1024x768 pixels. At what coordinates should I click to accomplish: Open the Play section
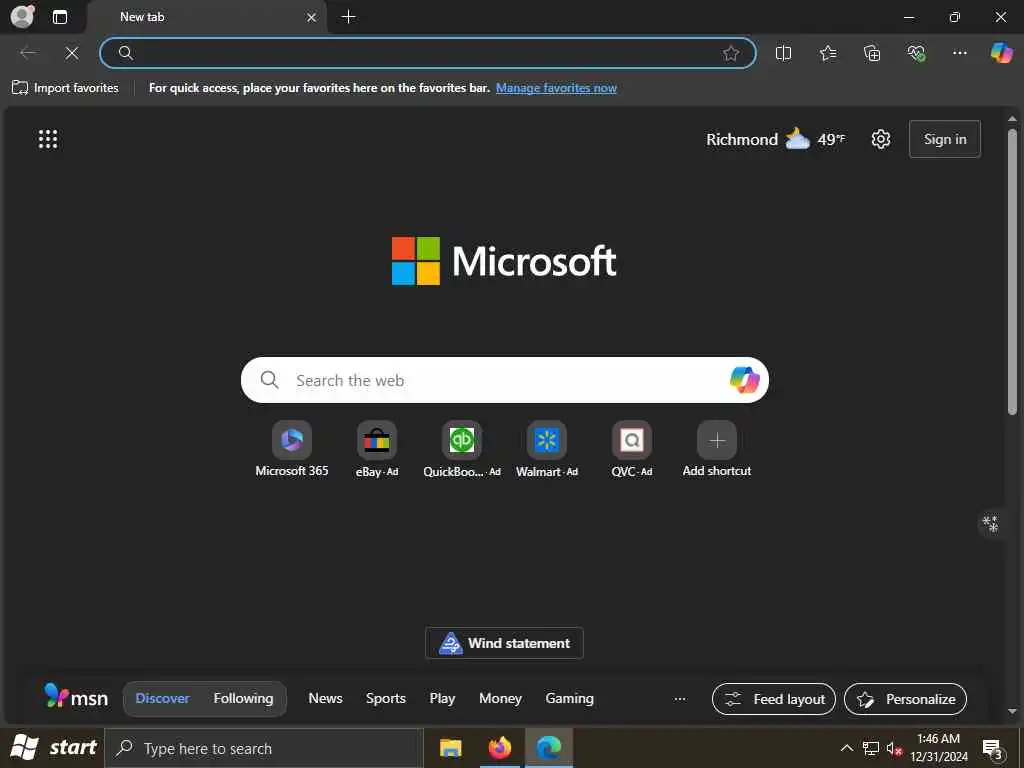click(442, 698)
